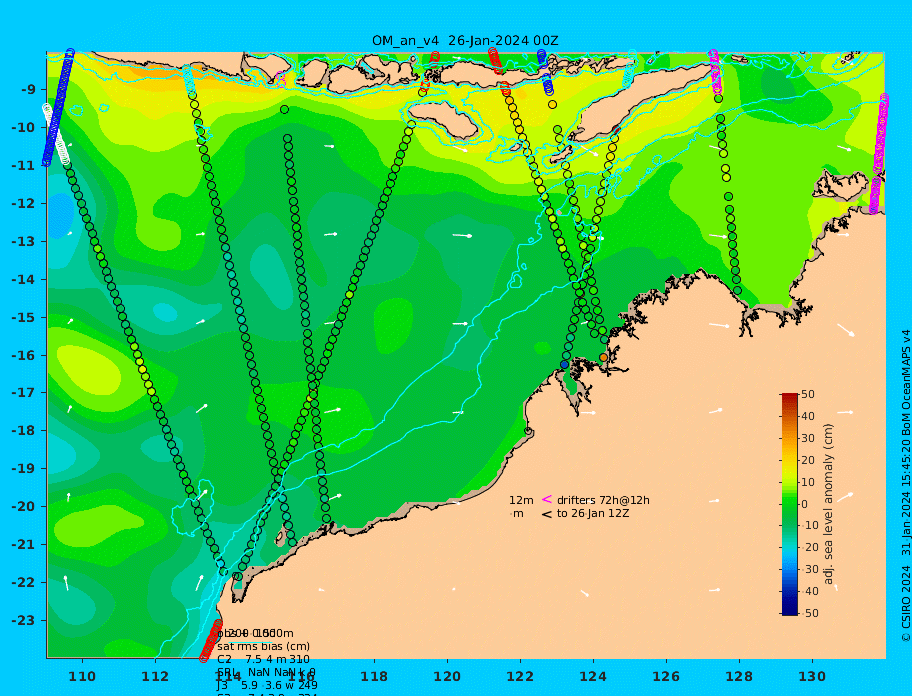Click the 'J3 5.9 3.6 w 249' stats row
The image size is (912, 696).
coord(268,686)
